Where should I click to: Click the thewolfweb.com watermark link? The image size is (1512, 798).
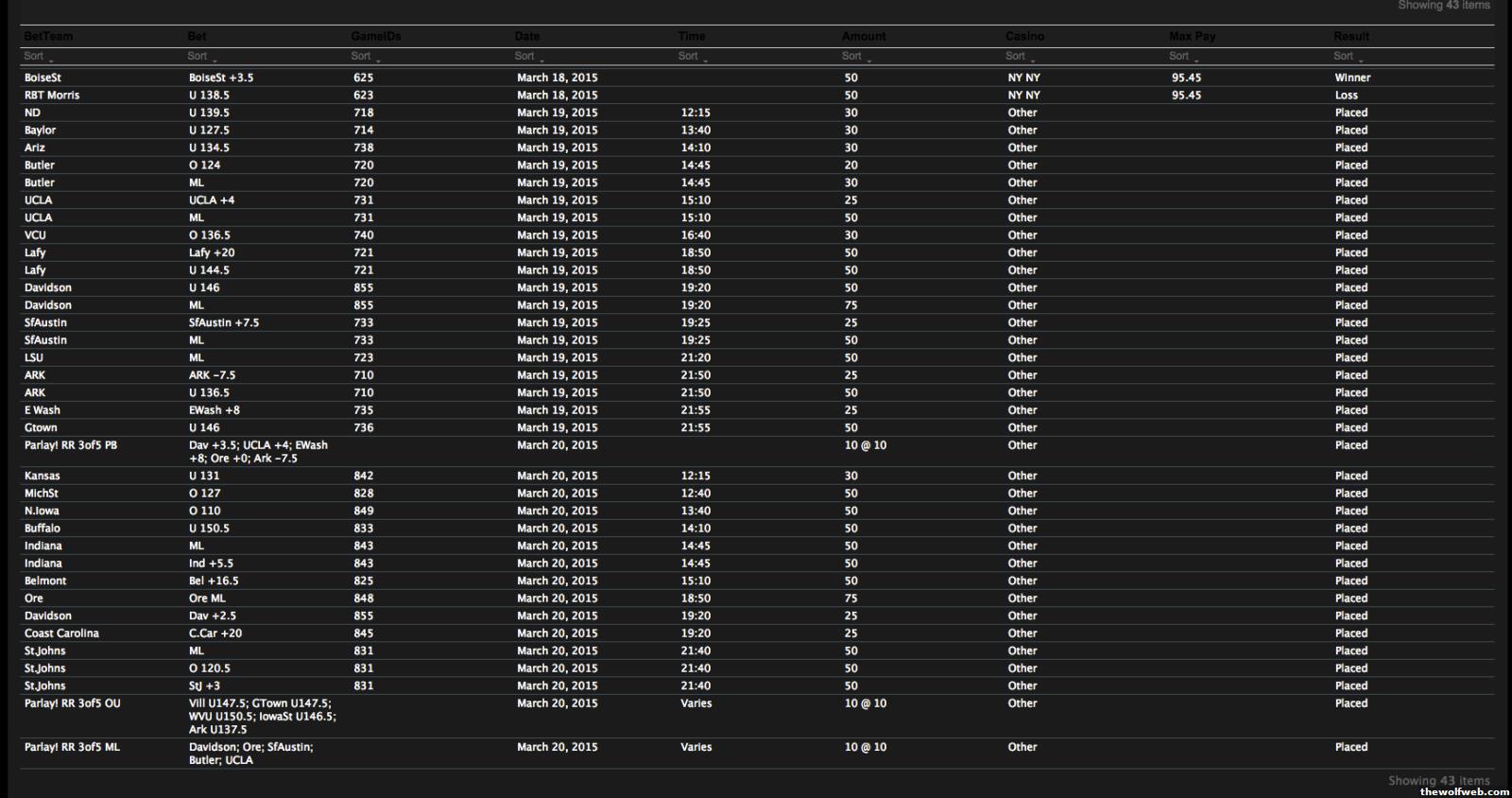1464,791
